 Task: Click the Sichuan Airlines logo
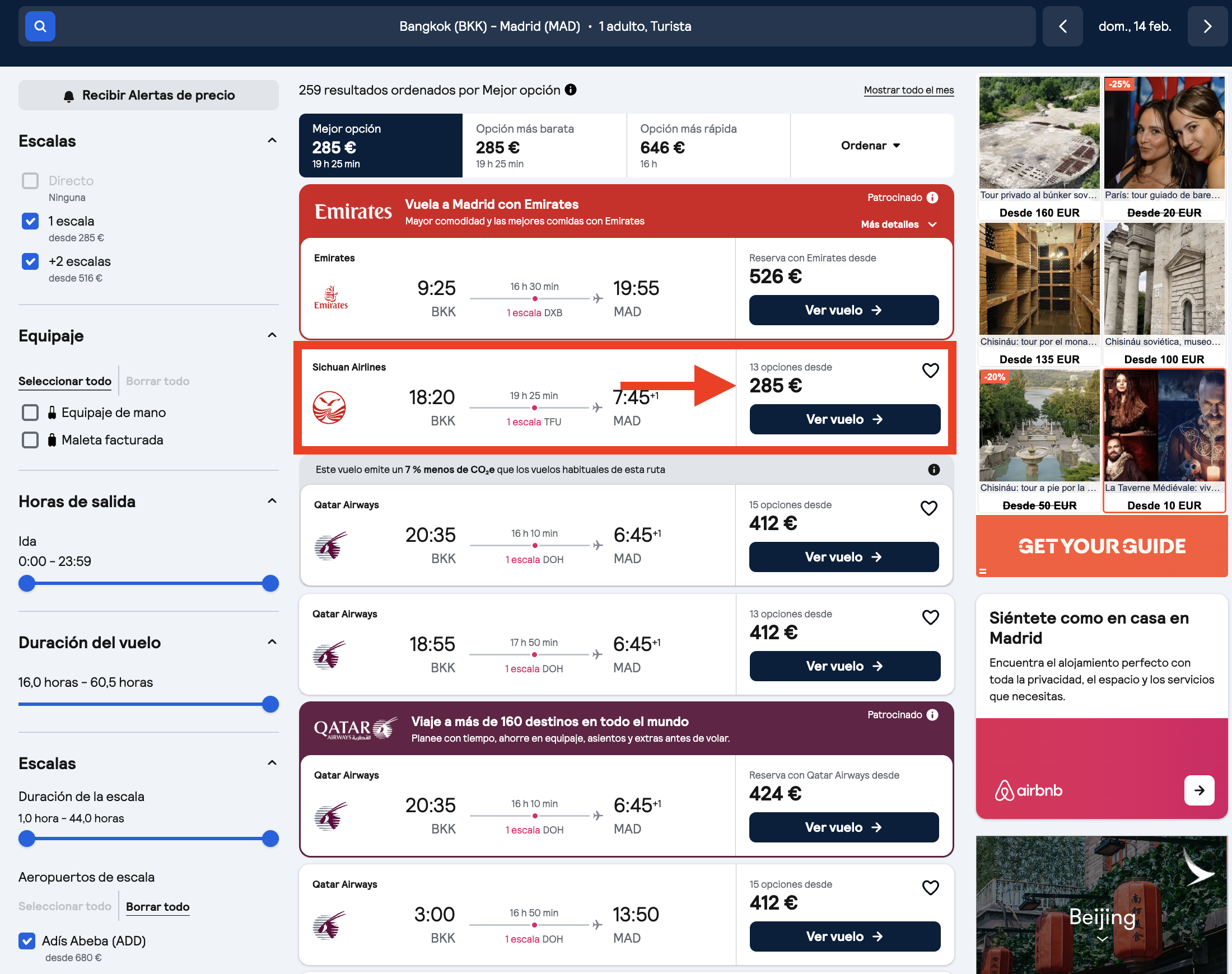coord(329,407)
